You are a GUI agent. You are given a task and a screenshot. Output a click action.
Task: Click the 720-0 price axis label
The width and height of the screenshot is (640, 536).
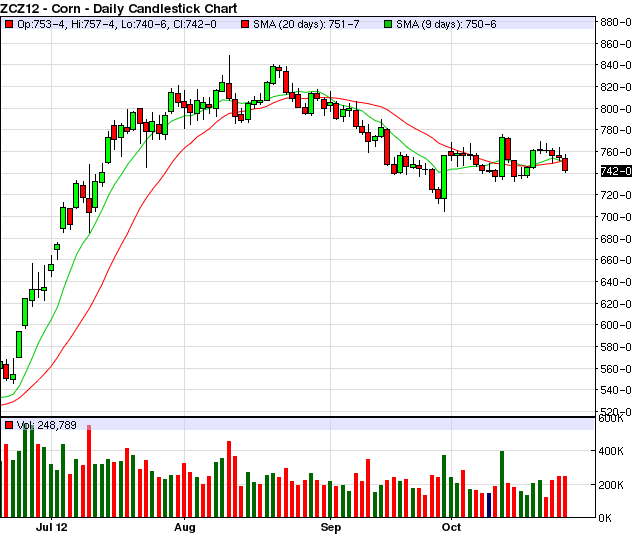(x=616, y=195)
